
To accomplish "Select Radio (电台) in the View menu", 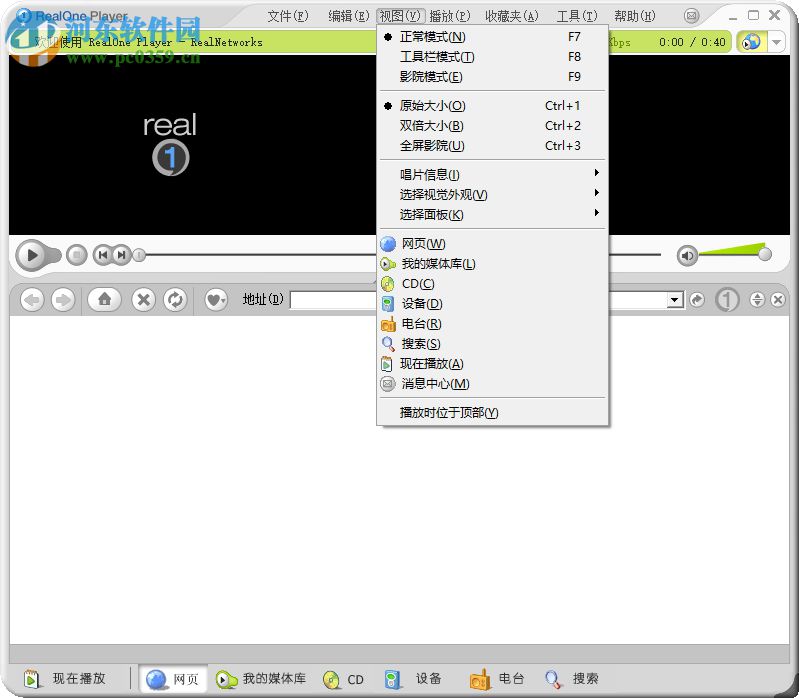I will (493, 324).
